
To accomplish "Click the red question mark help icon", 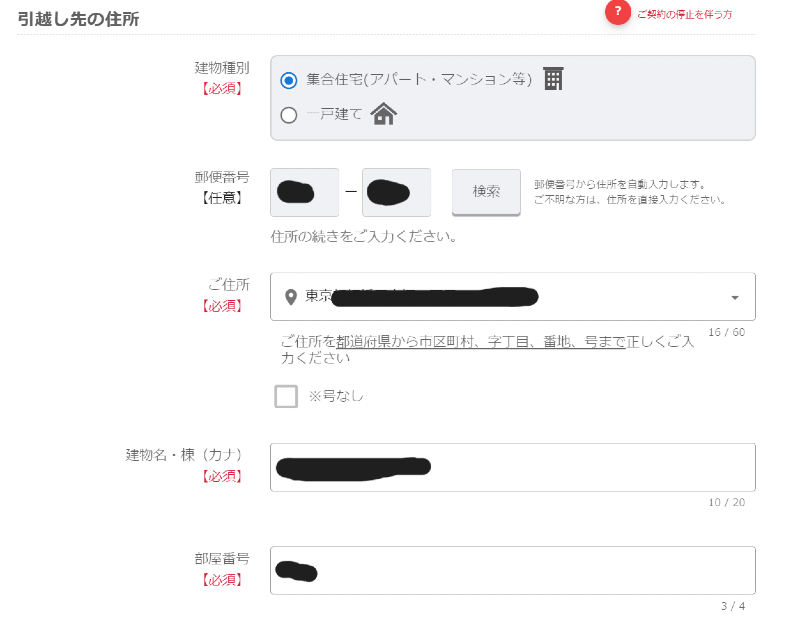I will 617,12.
